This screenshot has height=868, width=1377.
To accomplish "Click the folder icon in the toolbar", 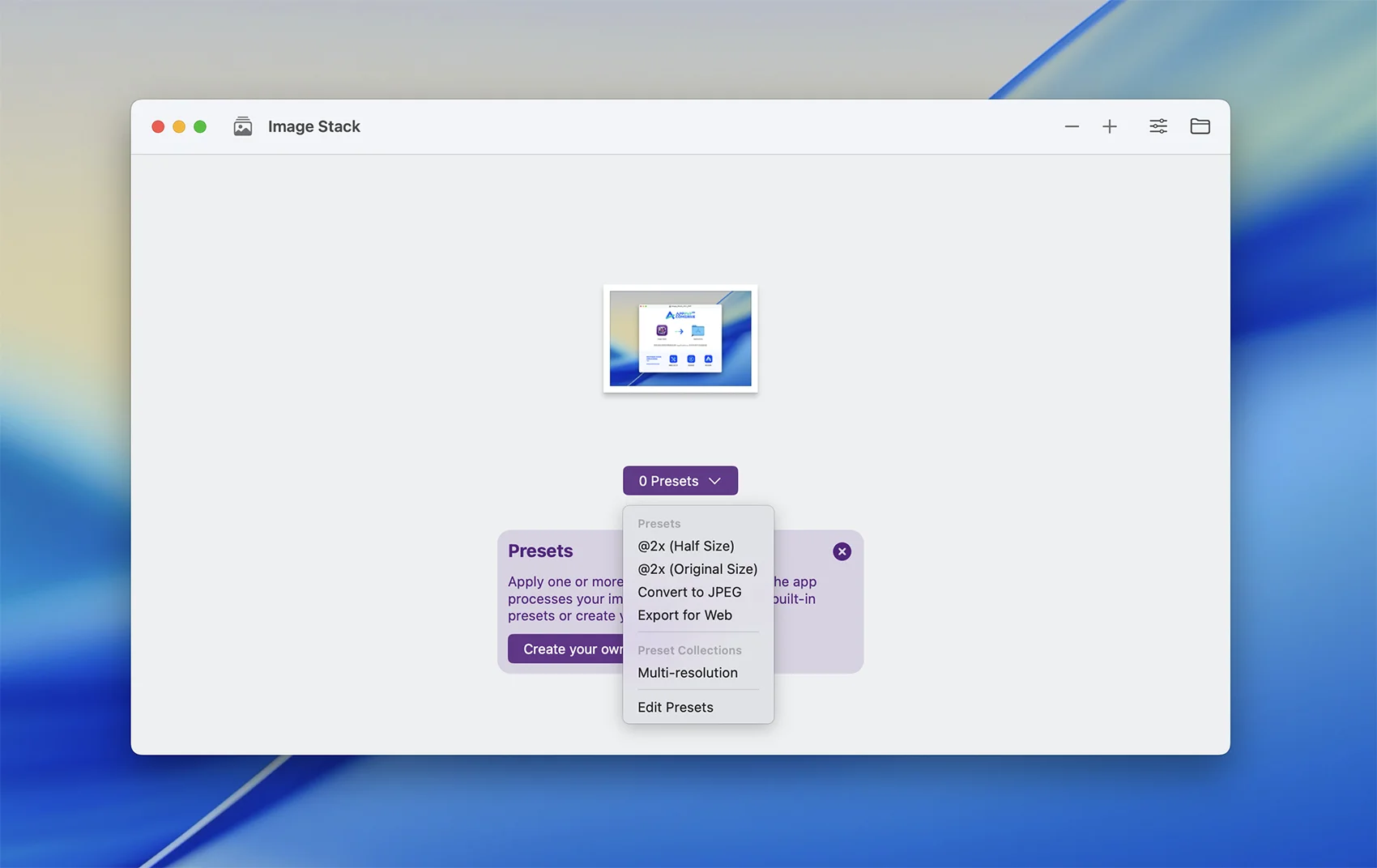I will (x=1200, y=126).
